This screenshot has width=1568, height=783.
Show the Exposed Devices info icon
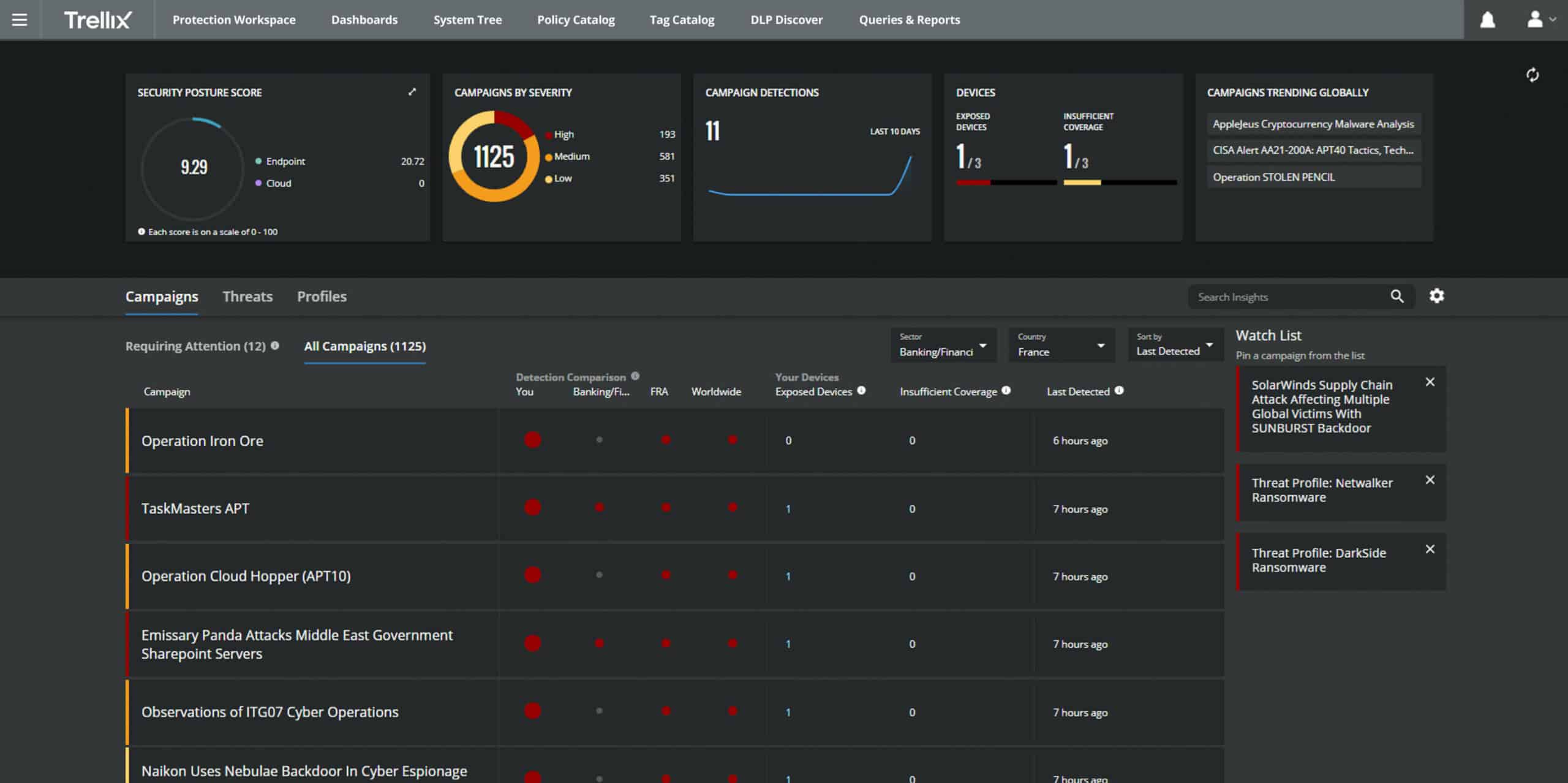tap(861, 391)
